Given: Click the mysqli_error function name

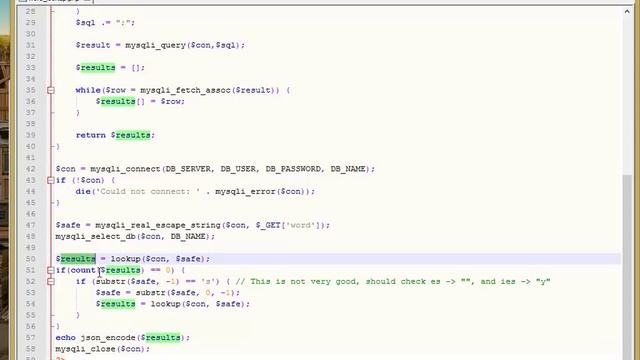Looking at the screenshot, I should click(x=246, y=191).
